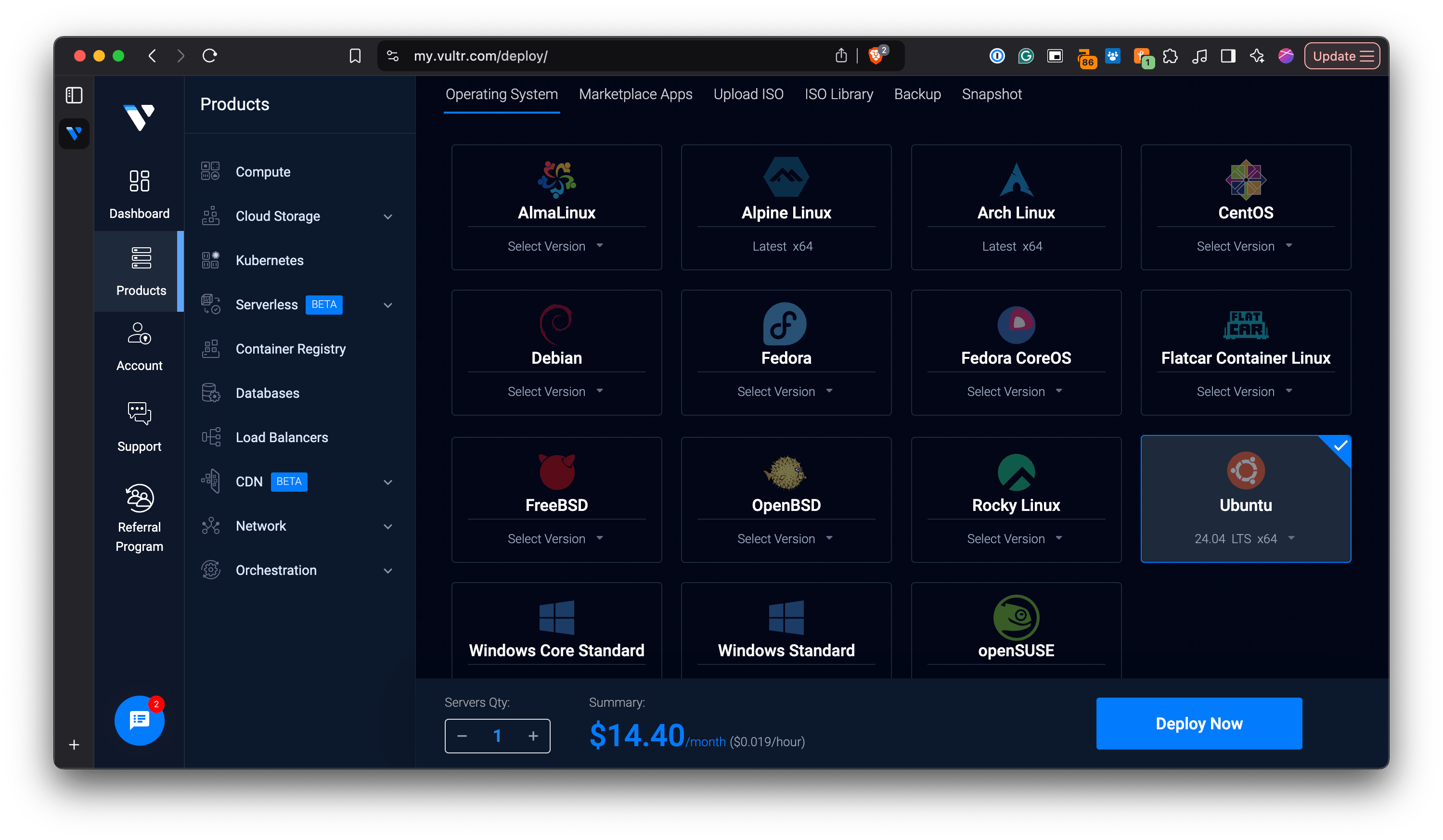Screen dimensions: 1443x840
Task: Expand the Serverless submenu
Action: coord(387,305)
